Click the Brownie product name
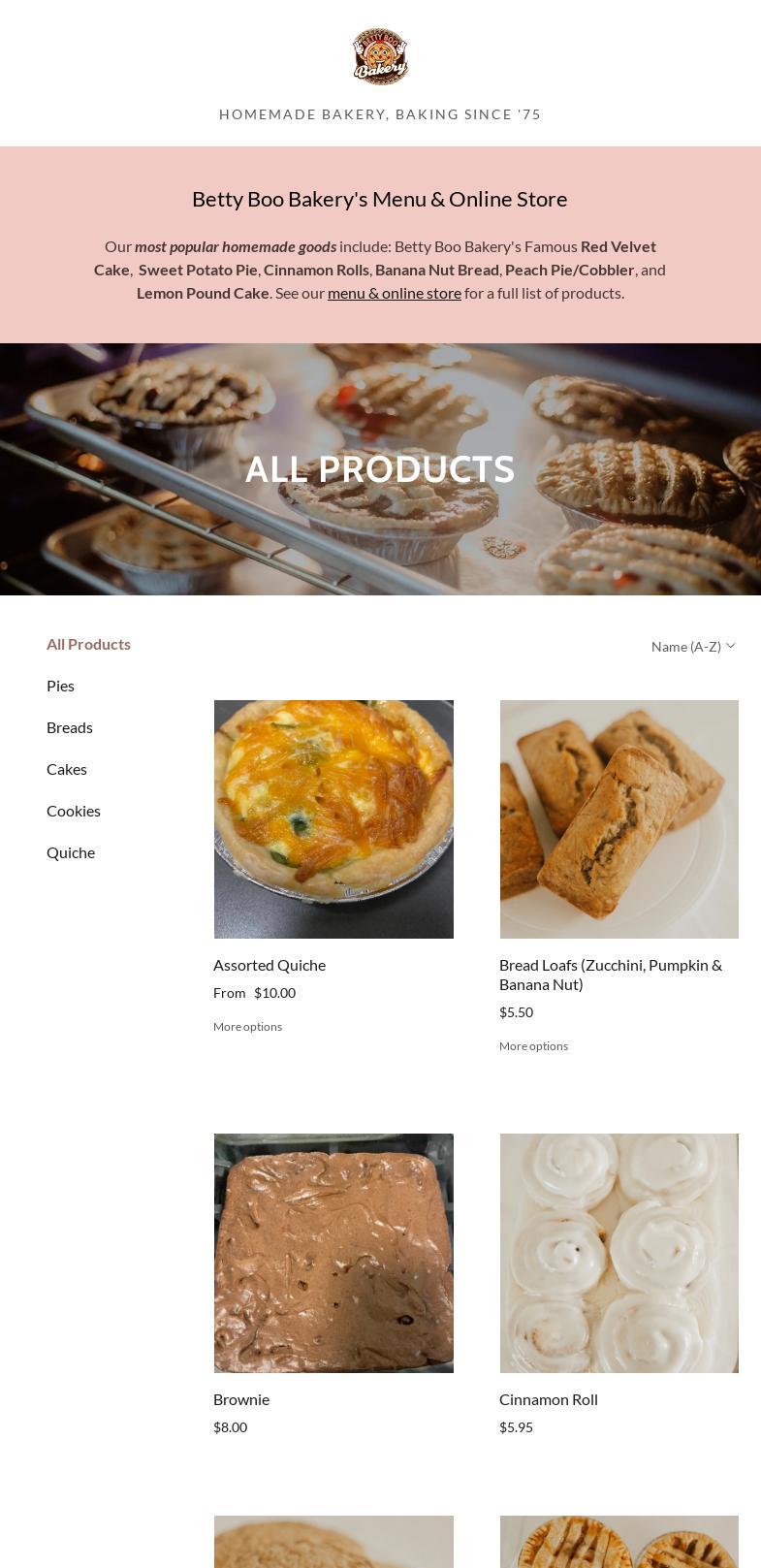This screenshot has height=1568, width=761. pos(241,1399)
